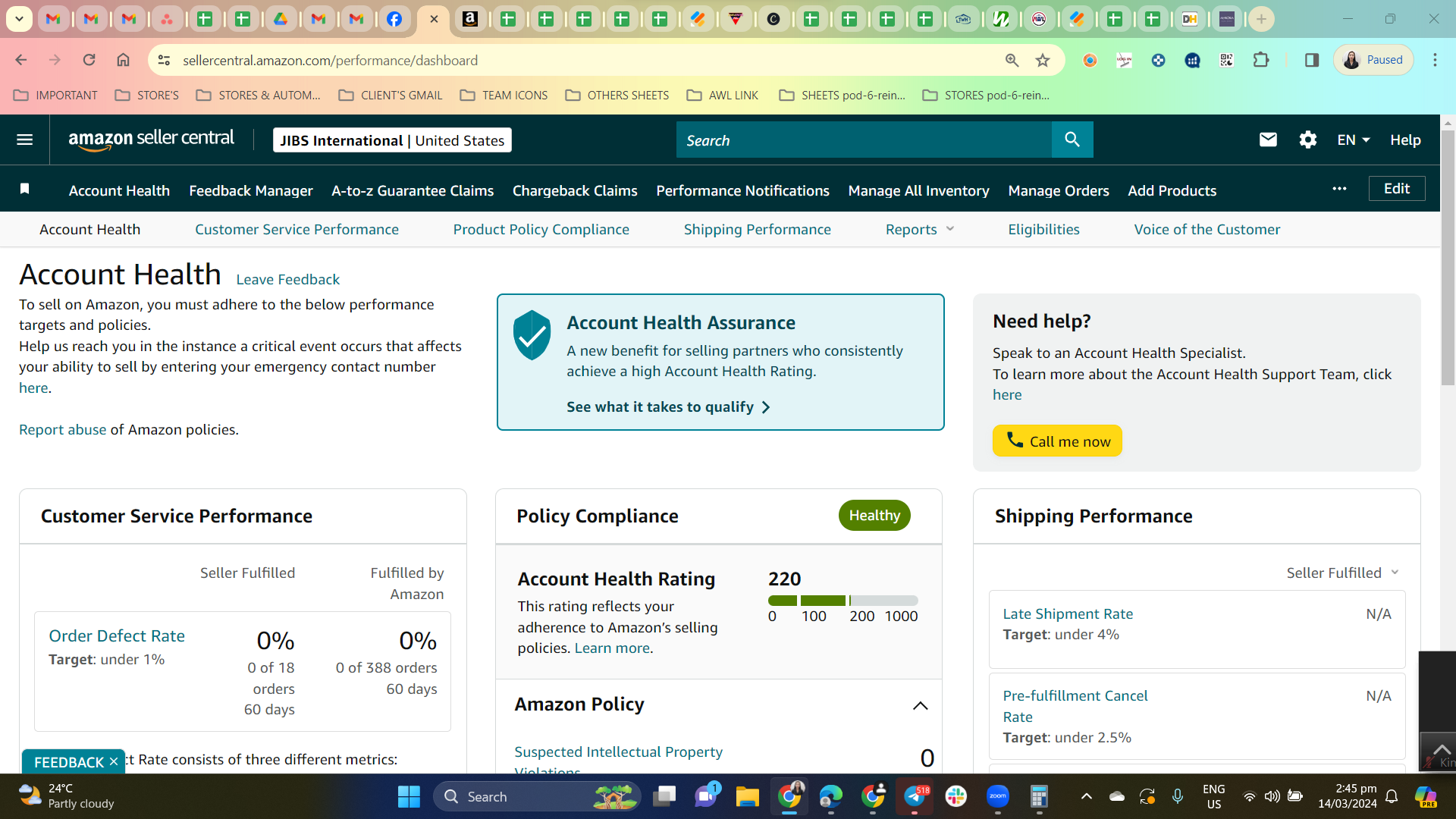Open the Chrome three-dot menu
Image resolution: width=1456 pixels, height=819 pixels.
1435,60
